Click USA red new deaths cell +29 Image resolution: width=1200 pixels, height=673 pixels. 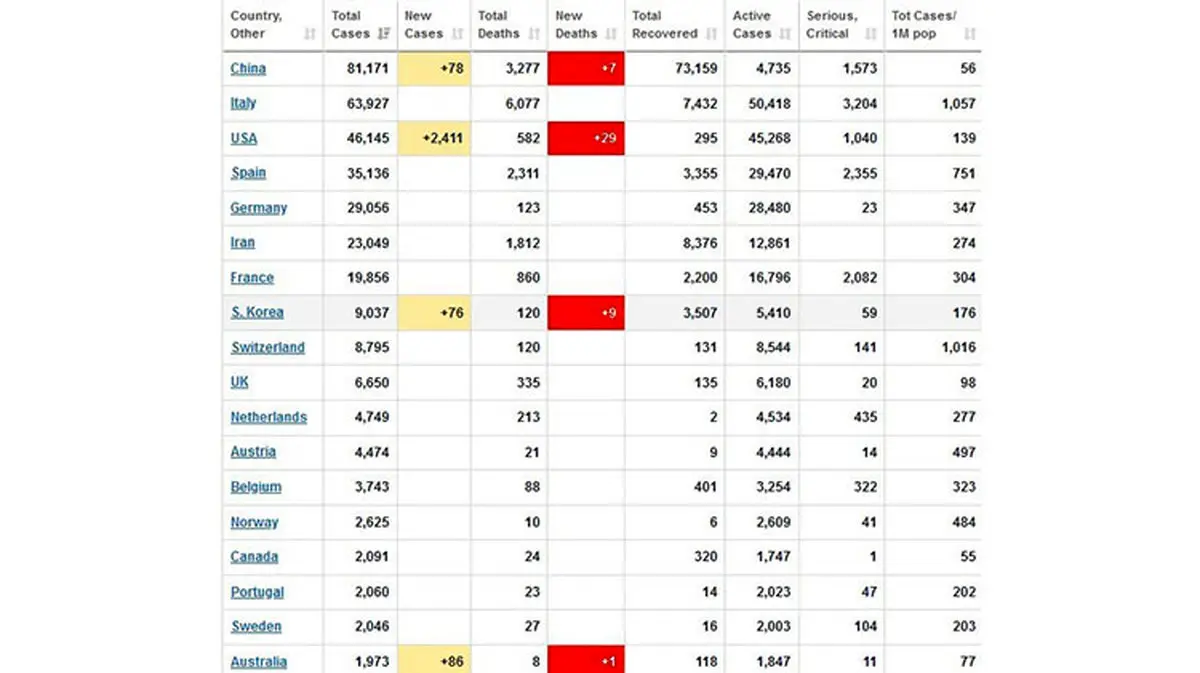coord(586,138)
